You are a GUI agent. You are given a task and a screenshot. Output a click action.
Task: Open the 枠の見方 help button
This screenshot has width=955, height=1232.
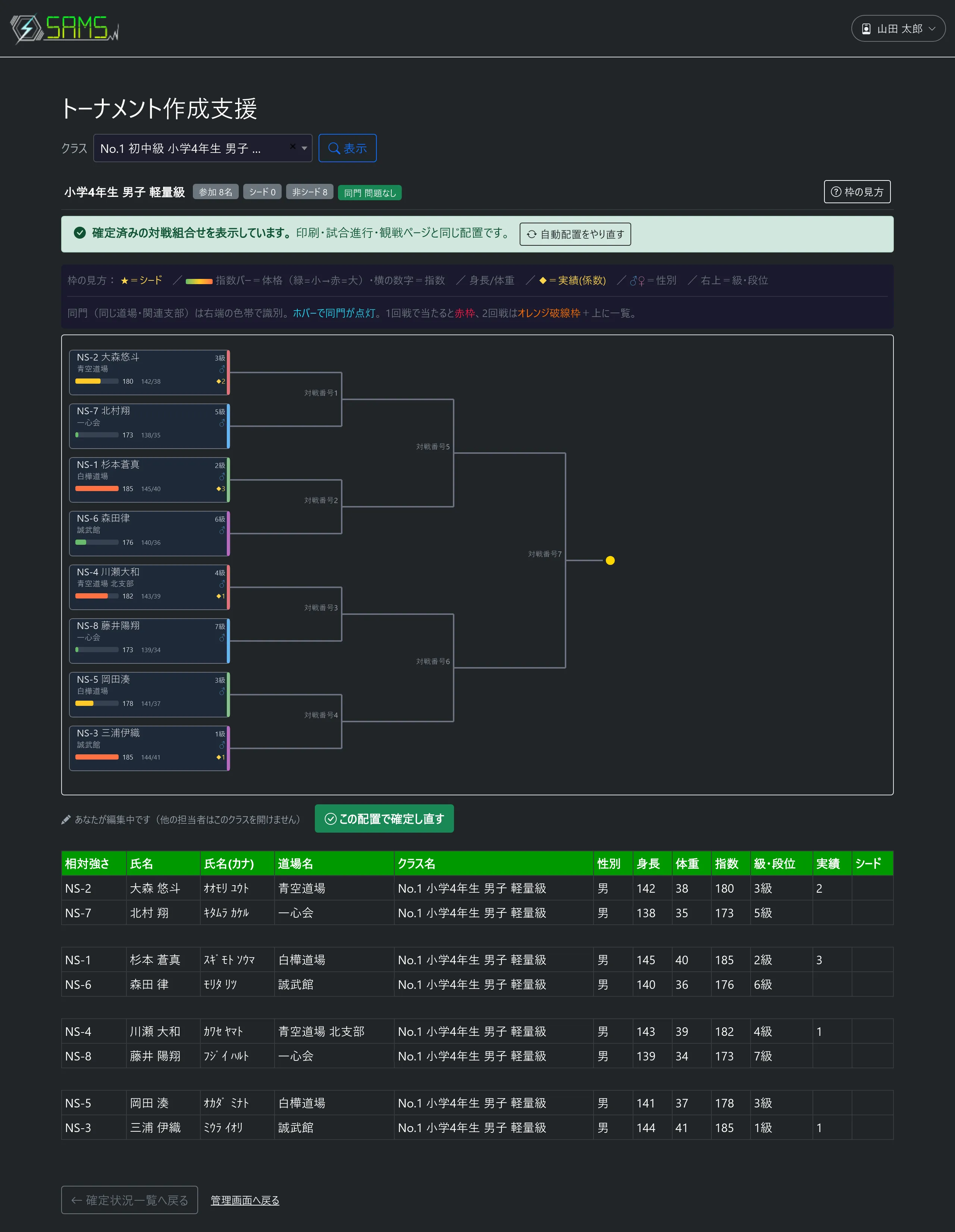coord(857,192)
